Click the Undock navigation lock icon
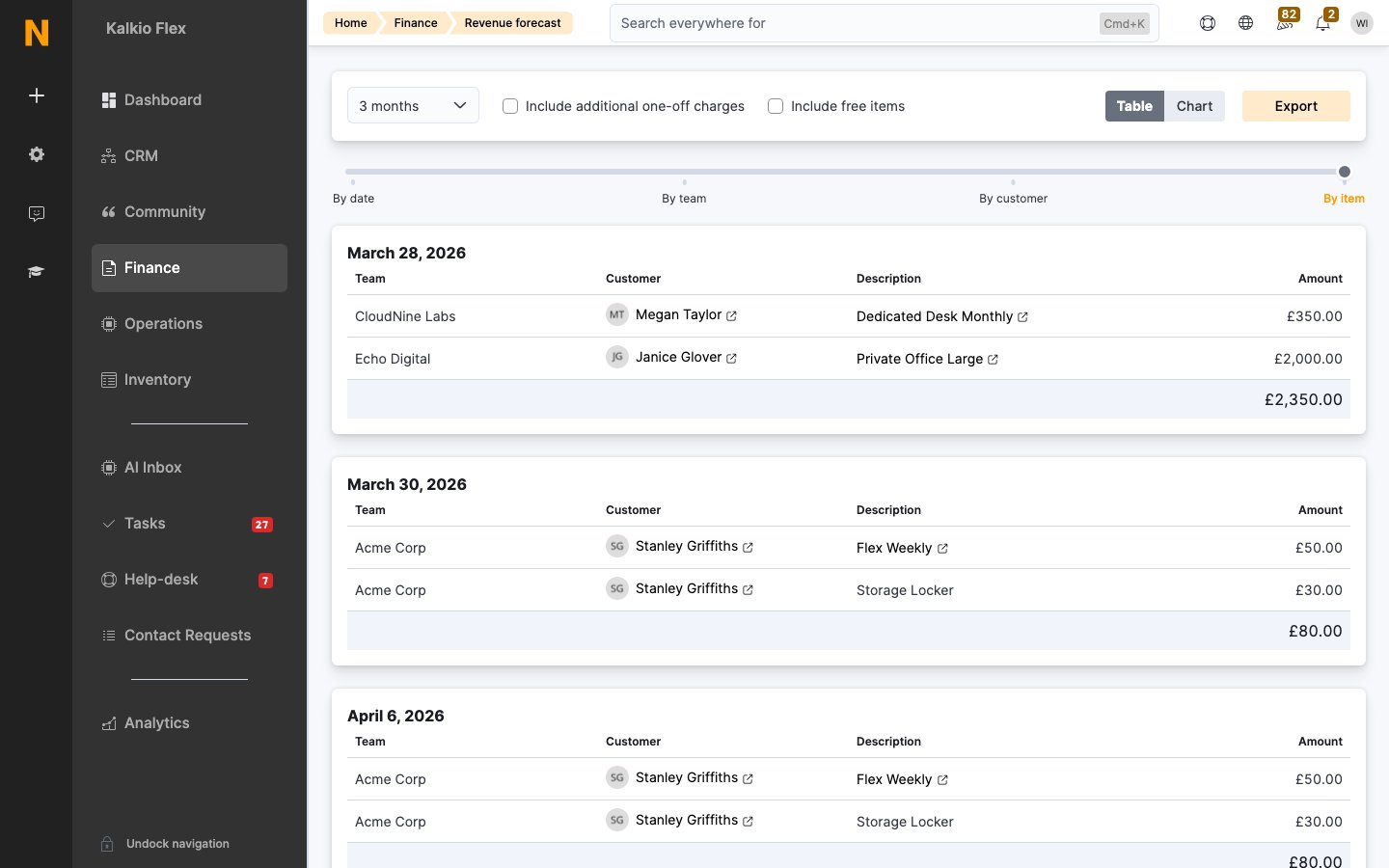This screenshot has width=1389, height=868. coord(108,844)
